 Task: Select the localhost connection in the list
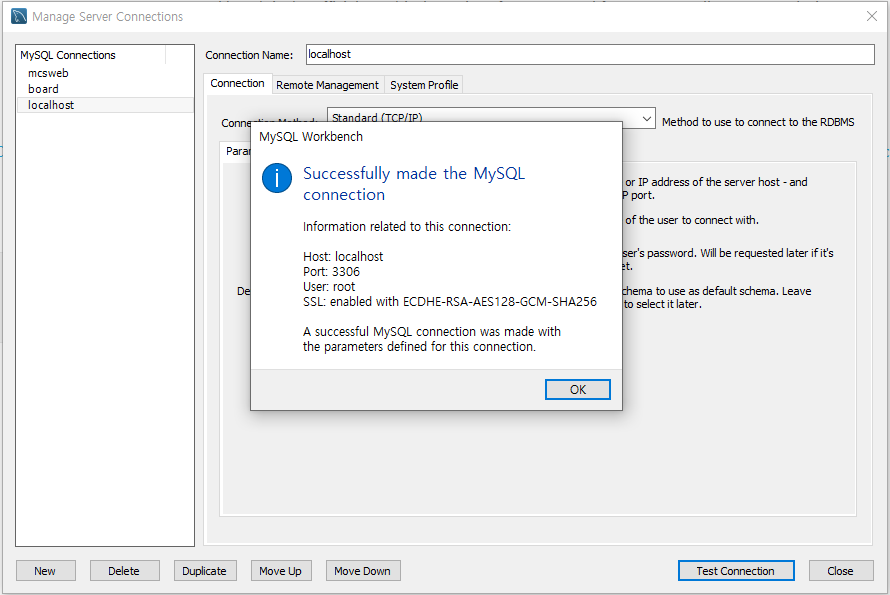point(105,105)
